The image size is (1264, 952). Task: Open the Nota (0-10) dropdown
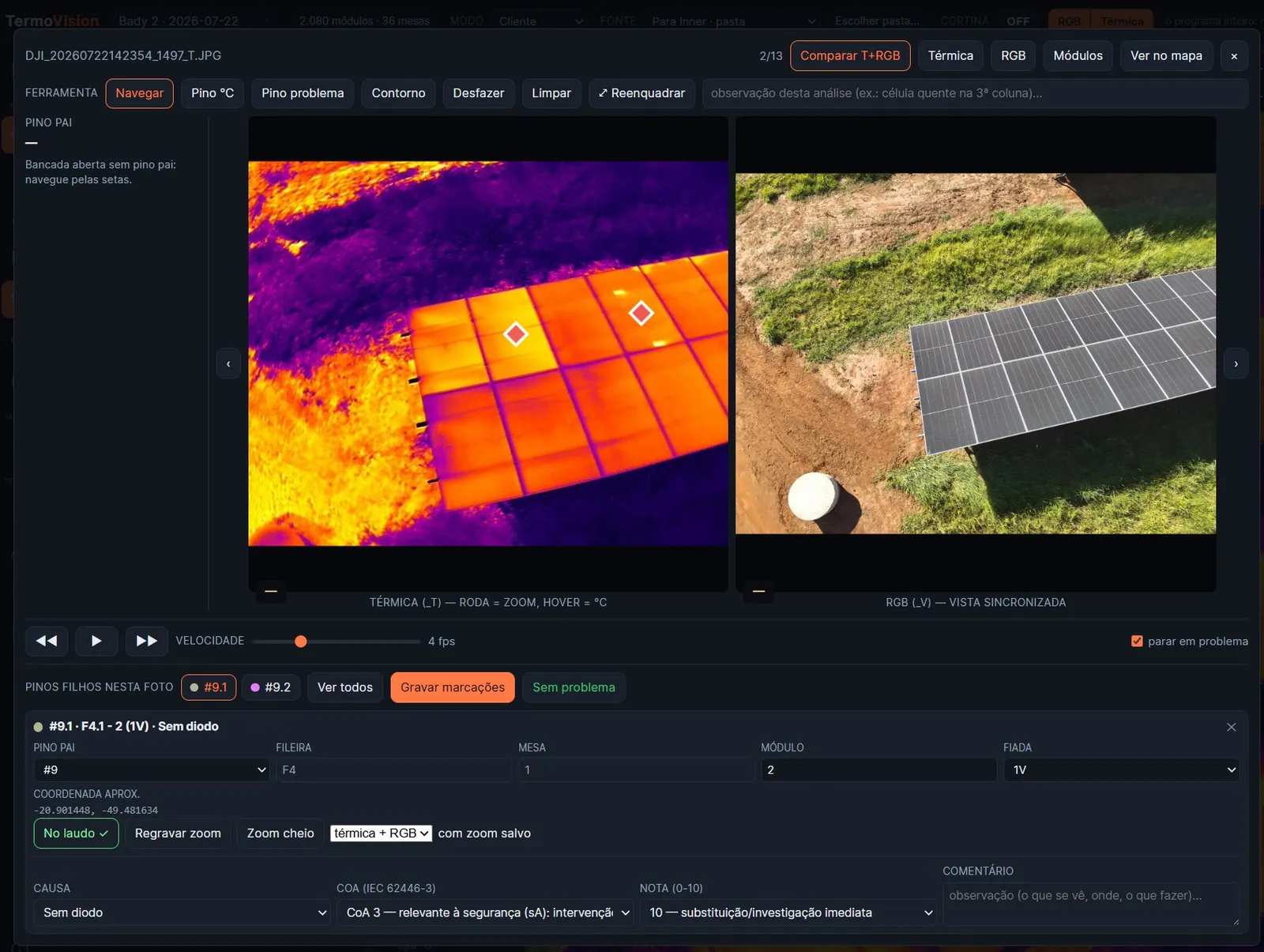click(x=788, y=912)
